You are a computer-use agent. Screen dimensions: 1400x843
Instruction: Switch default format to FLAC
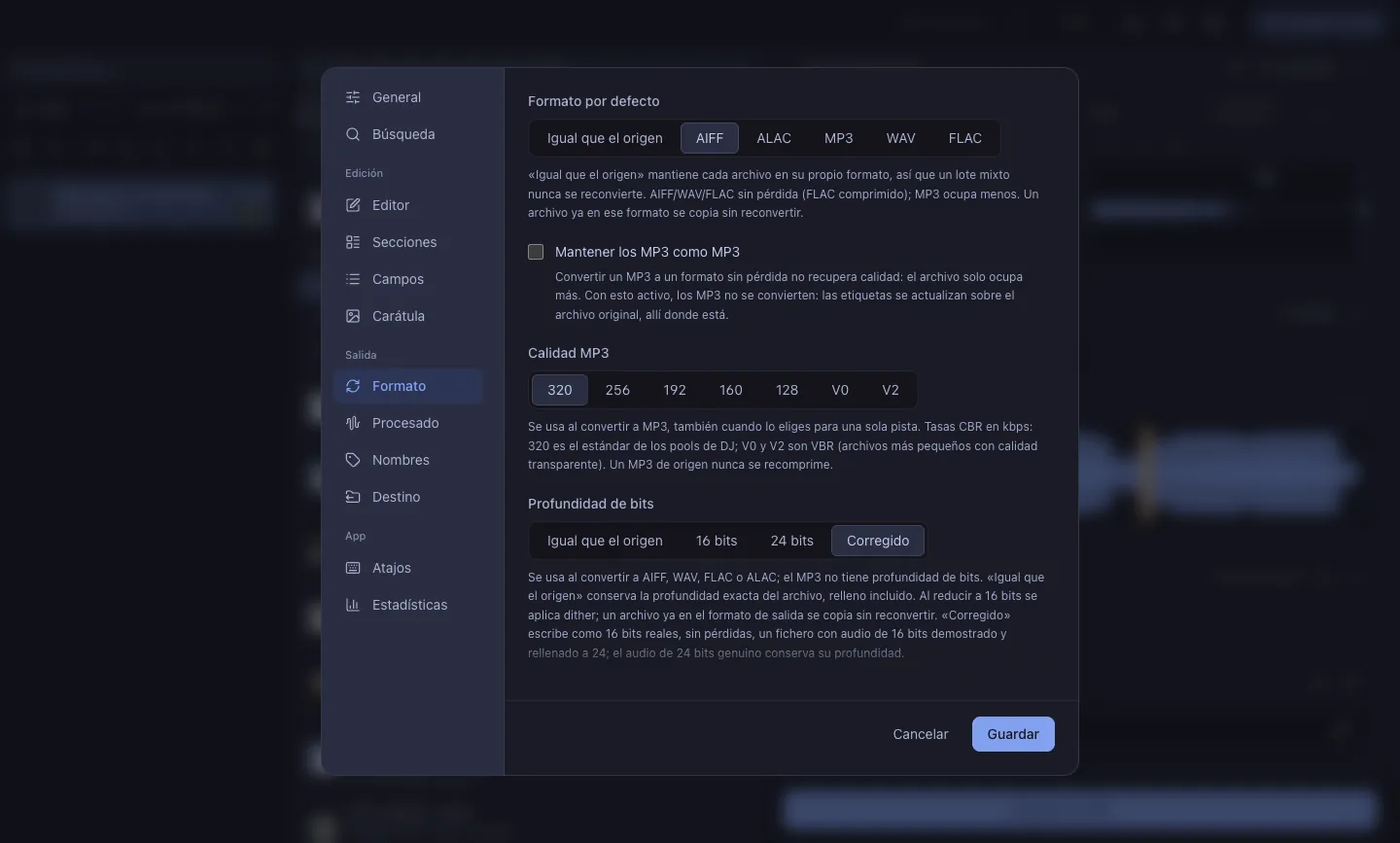click(x=965, y=138)
